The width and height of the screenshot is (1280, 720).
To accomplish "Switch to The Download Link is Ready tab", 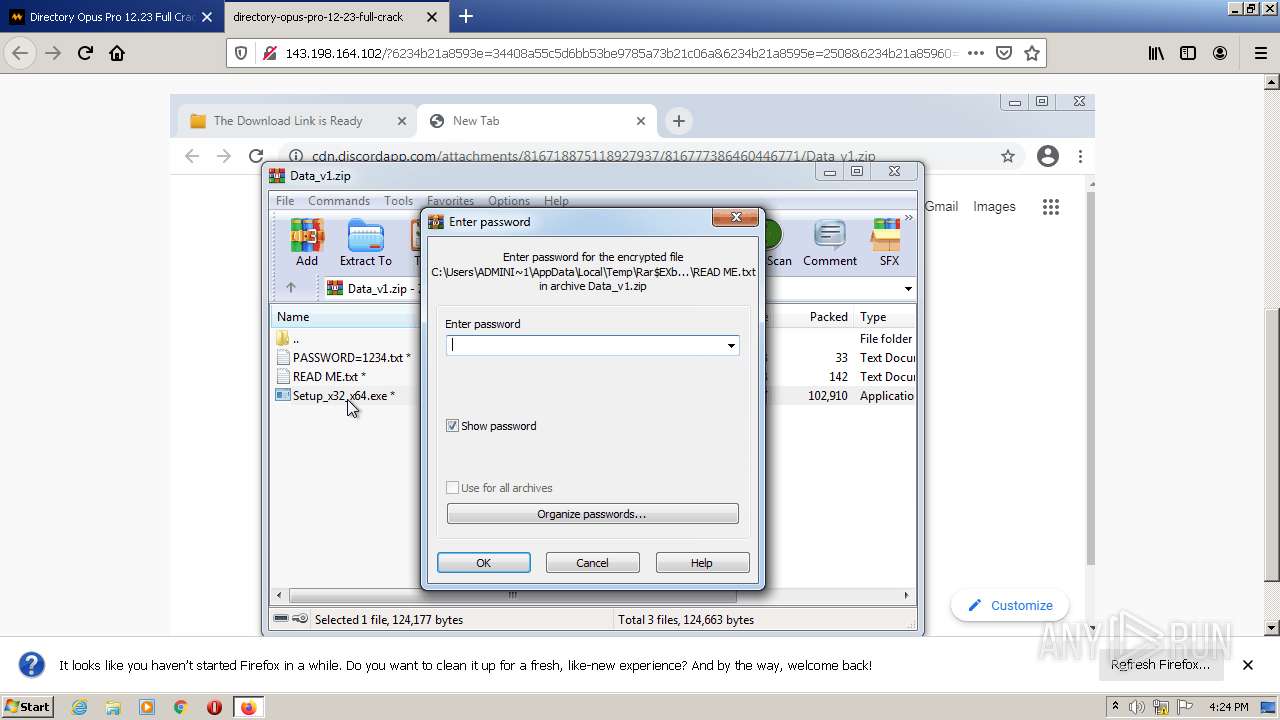I will (288, 121).
